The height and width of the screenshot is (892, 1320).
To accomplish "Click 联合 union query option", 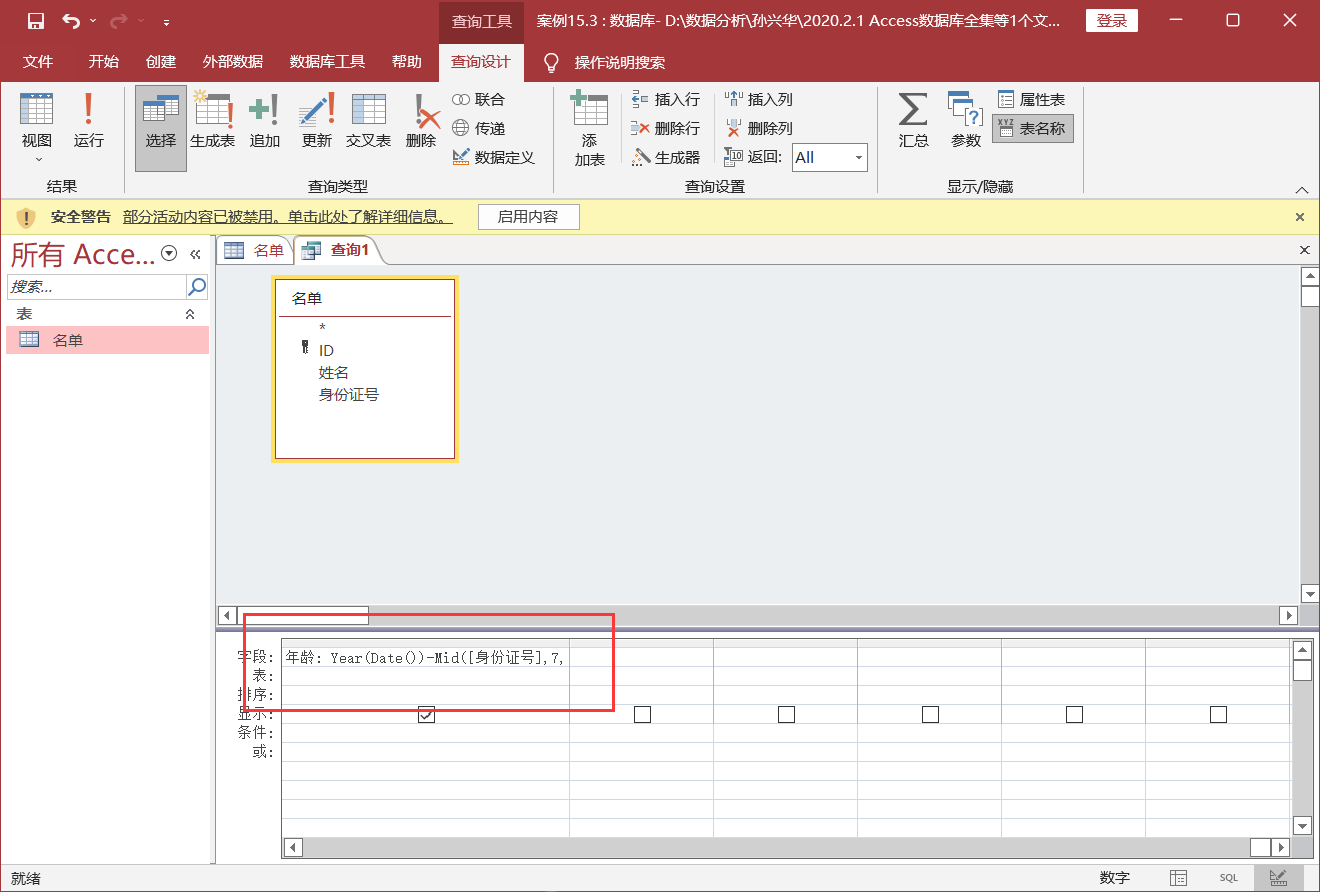I will [x=479, y=100].
